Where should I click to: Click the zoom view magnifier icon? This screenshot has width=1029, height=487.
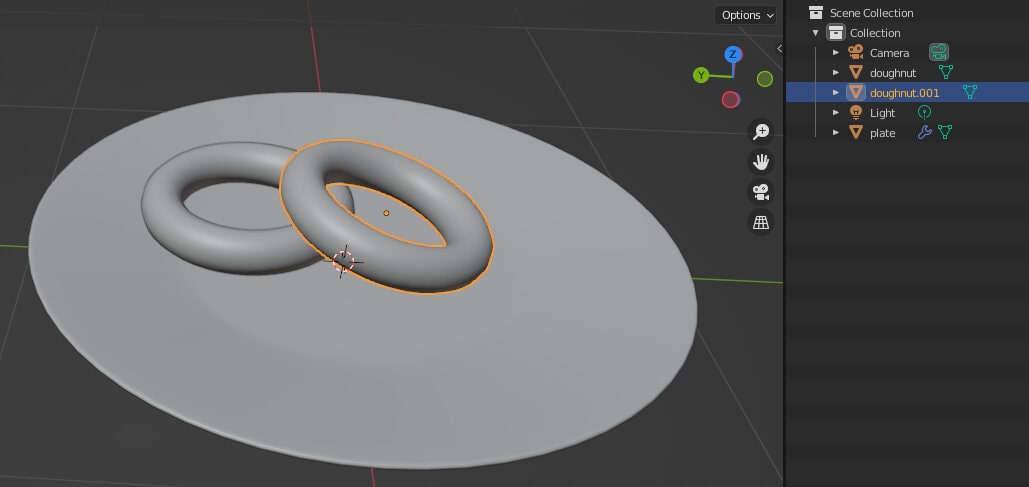(x=761, y=131)
